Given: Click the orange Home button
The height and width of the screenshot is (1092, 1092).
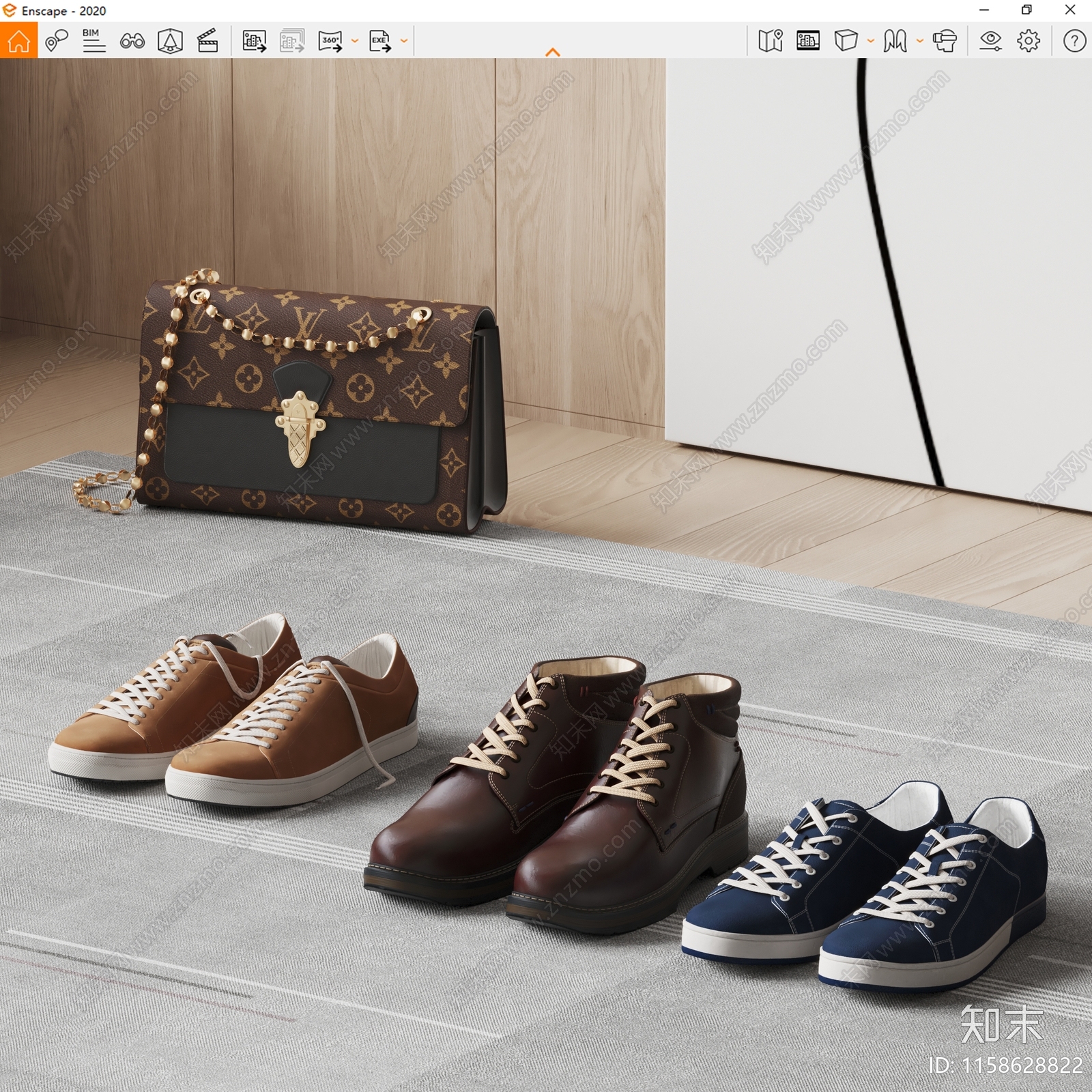Looking at the screenshot, I should [x=18, y=40].
